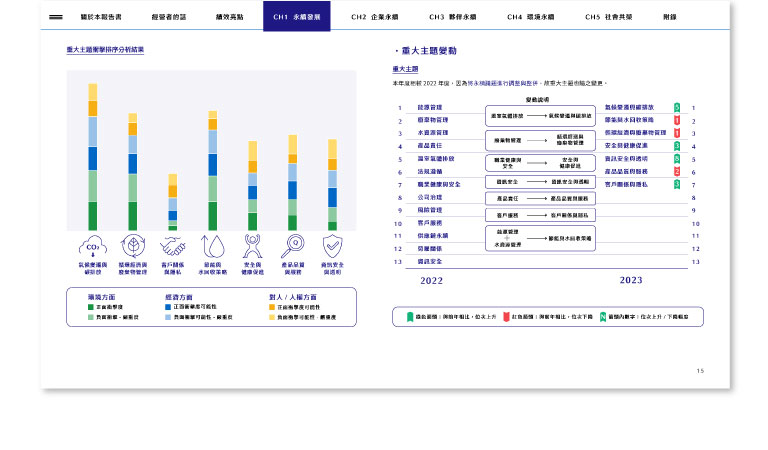Image resolution: width=768 pixels, height=450 pixels.
Task: Click the 重大主題 underlined heading link
Action: tap(405, 69)
